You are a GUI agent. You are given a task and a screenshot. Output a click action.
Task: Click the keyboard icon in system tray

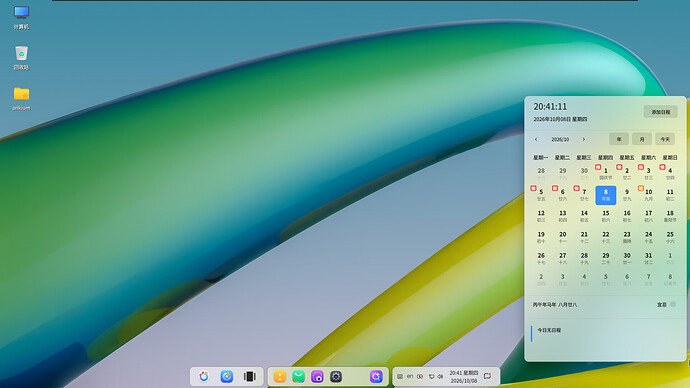[400, 376]
